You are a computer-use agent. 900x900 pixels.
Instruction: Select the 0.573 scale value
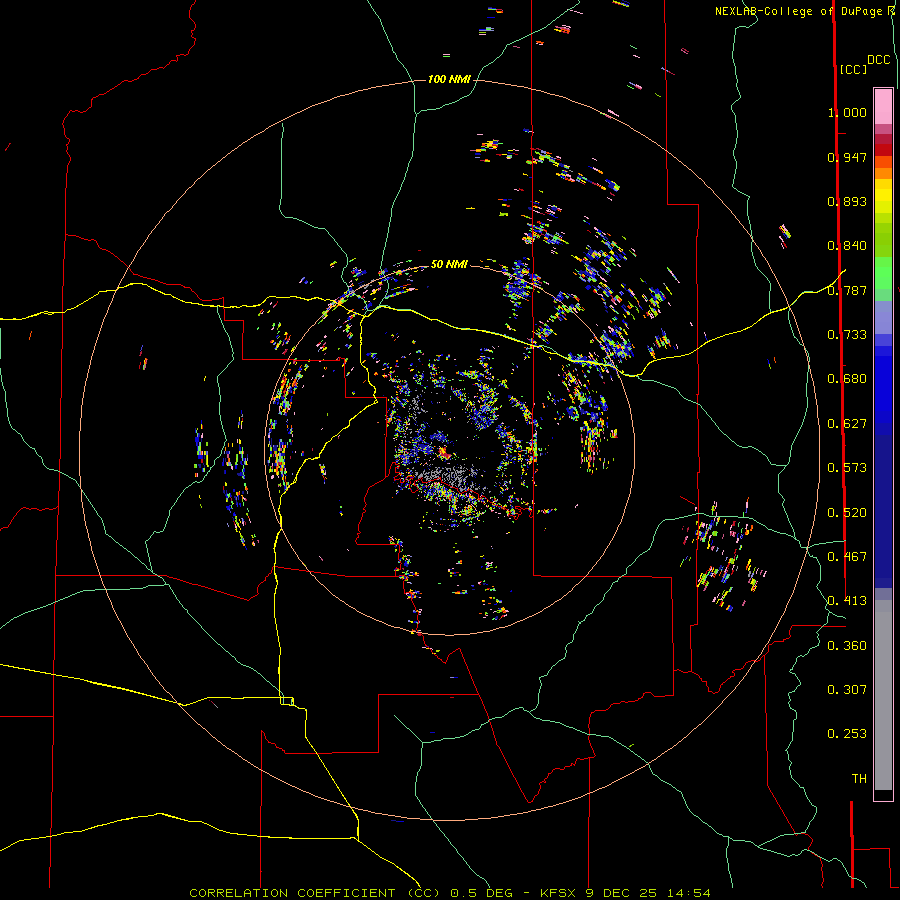847,468
